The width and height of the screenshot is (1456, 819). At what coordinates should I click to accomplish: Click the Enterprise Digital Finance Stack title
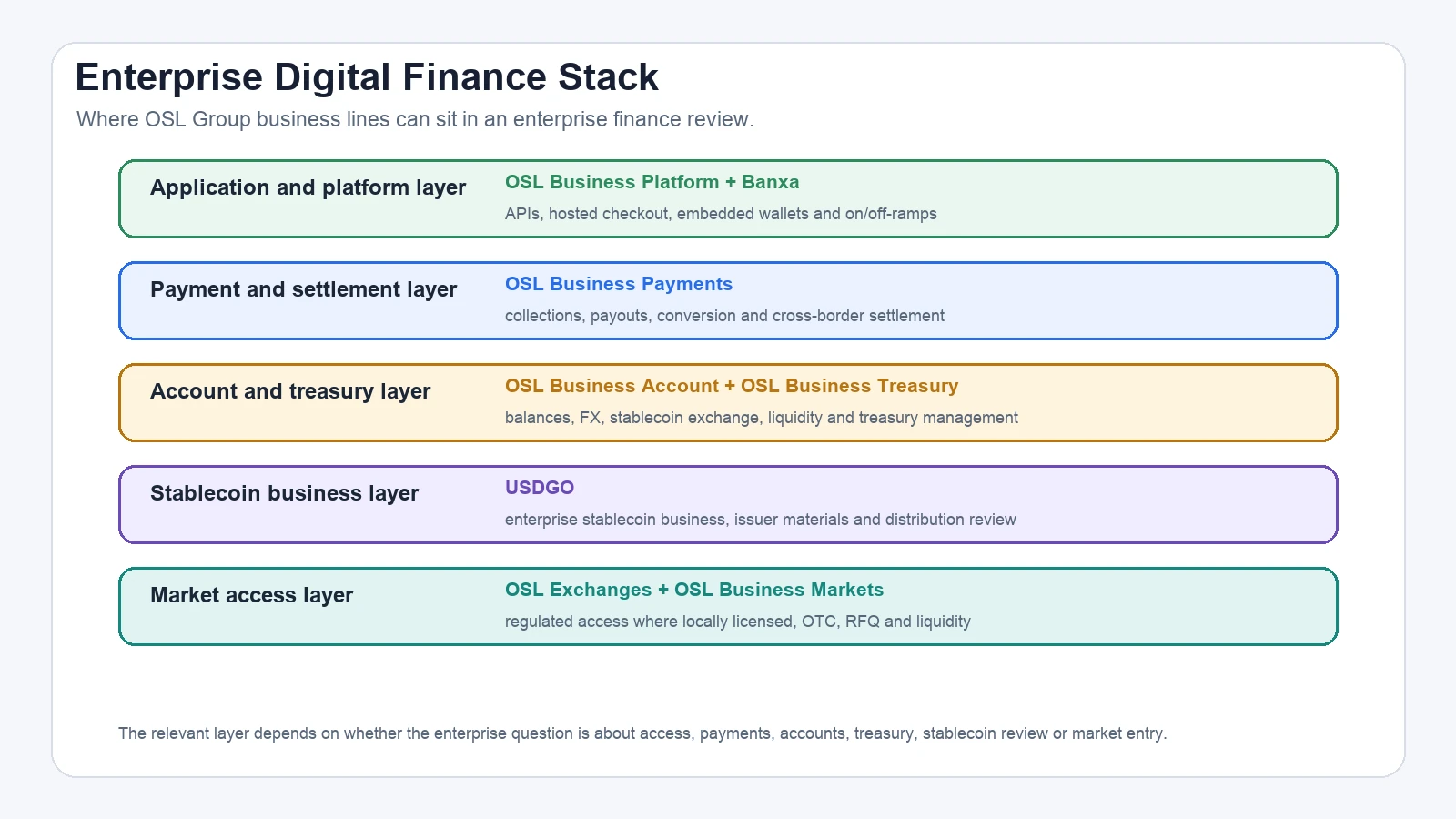pos(367,77)
